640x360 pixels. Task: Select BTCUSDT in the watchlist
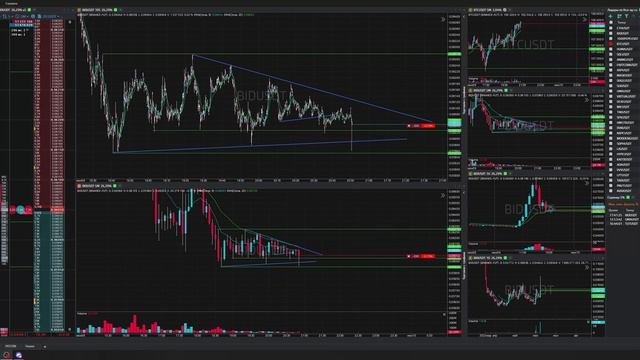click(623, 44)
